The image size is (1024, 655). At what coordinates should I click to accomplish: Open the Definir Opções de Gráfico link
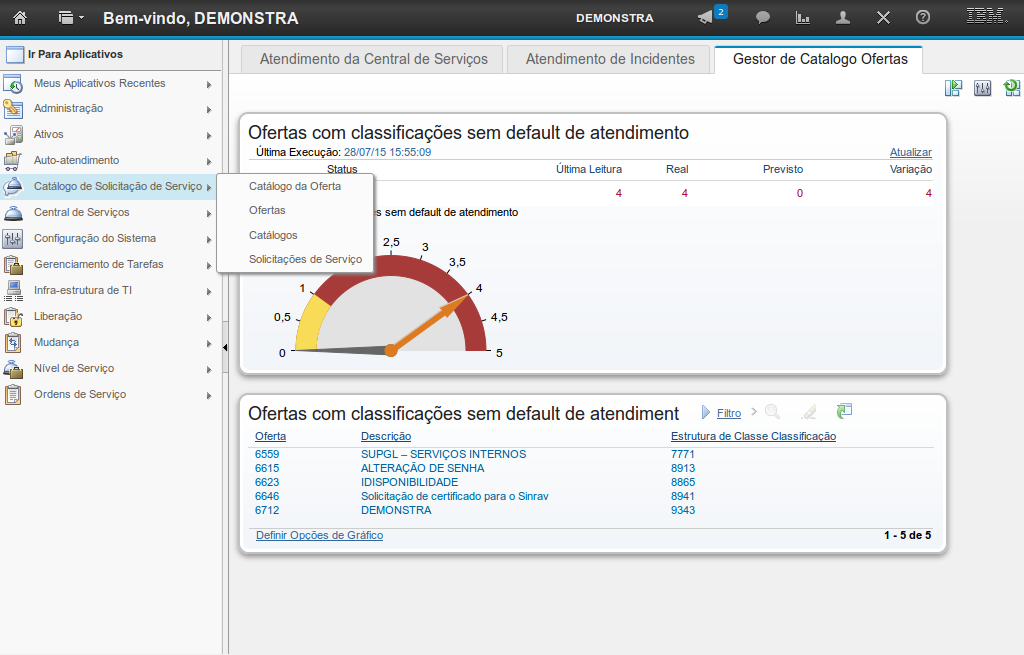coord(319,535)
